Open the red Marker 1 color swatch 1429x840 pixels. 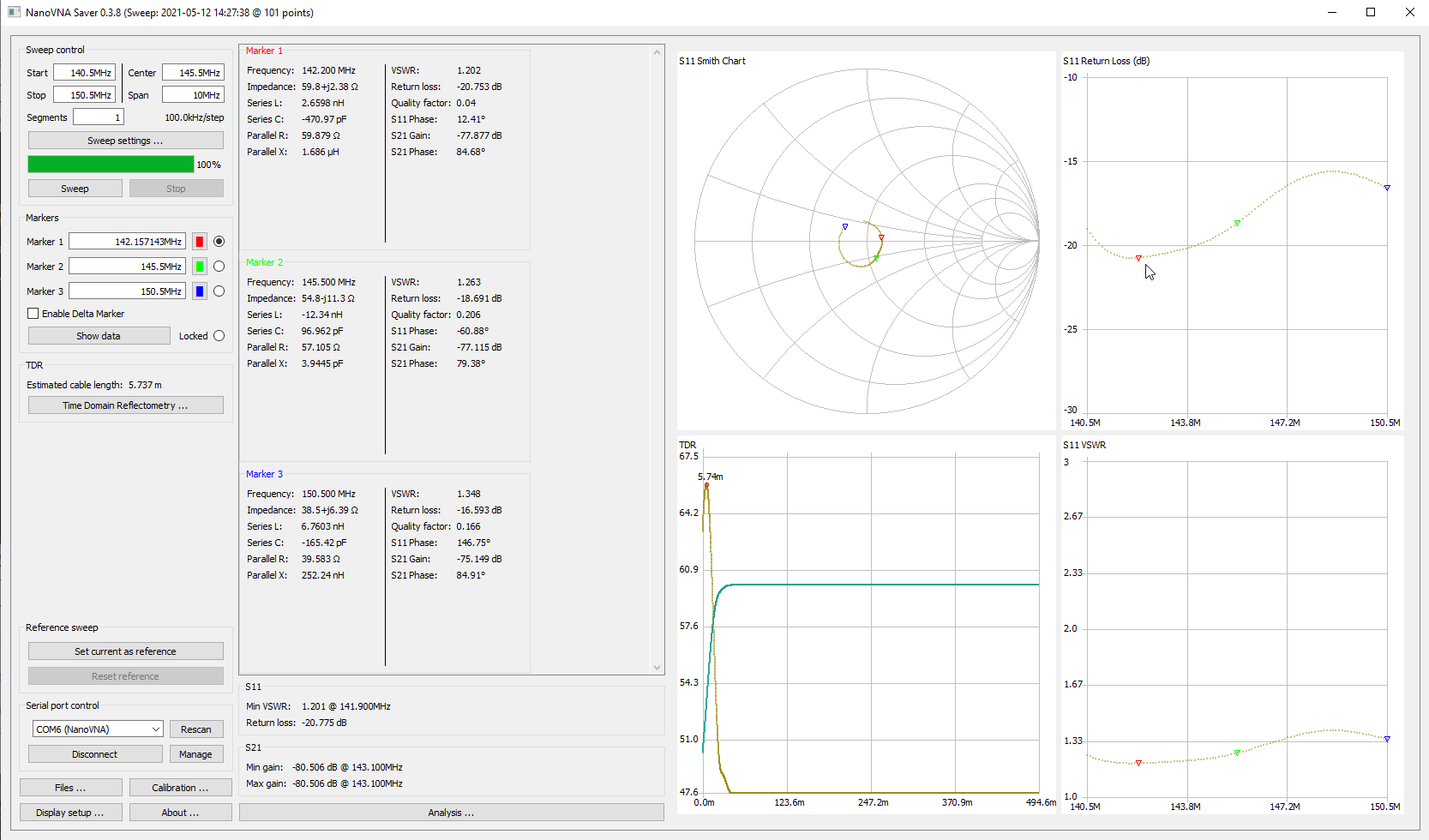[200, 242]
